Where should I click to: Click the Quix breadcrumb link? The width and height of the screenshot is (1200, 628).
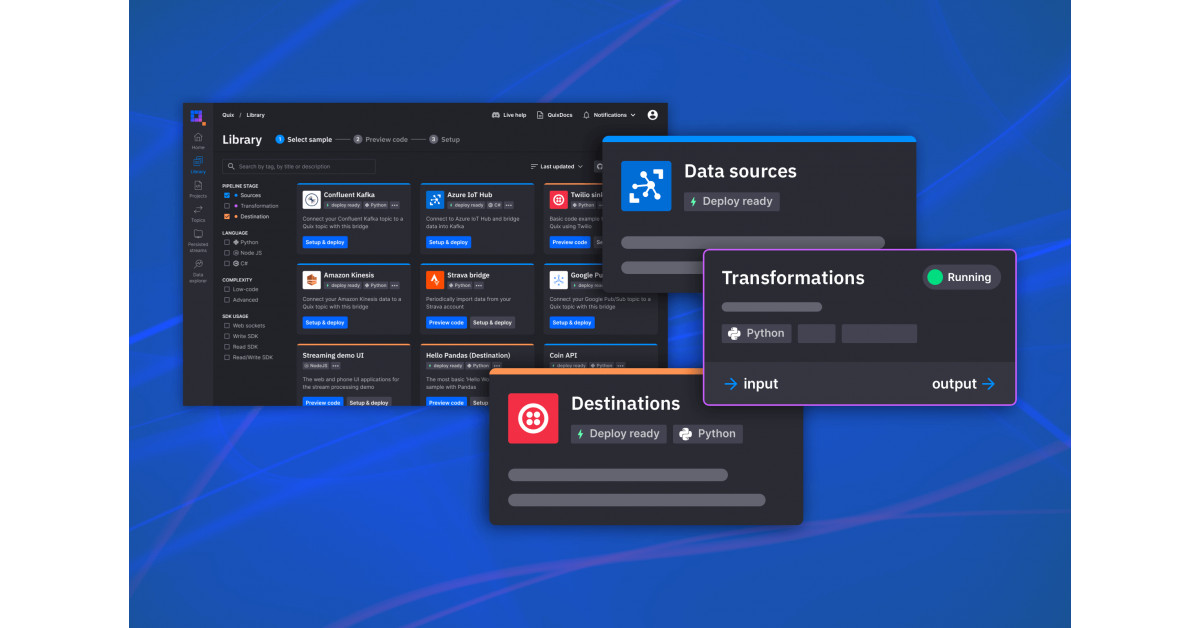(227, 115)
